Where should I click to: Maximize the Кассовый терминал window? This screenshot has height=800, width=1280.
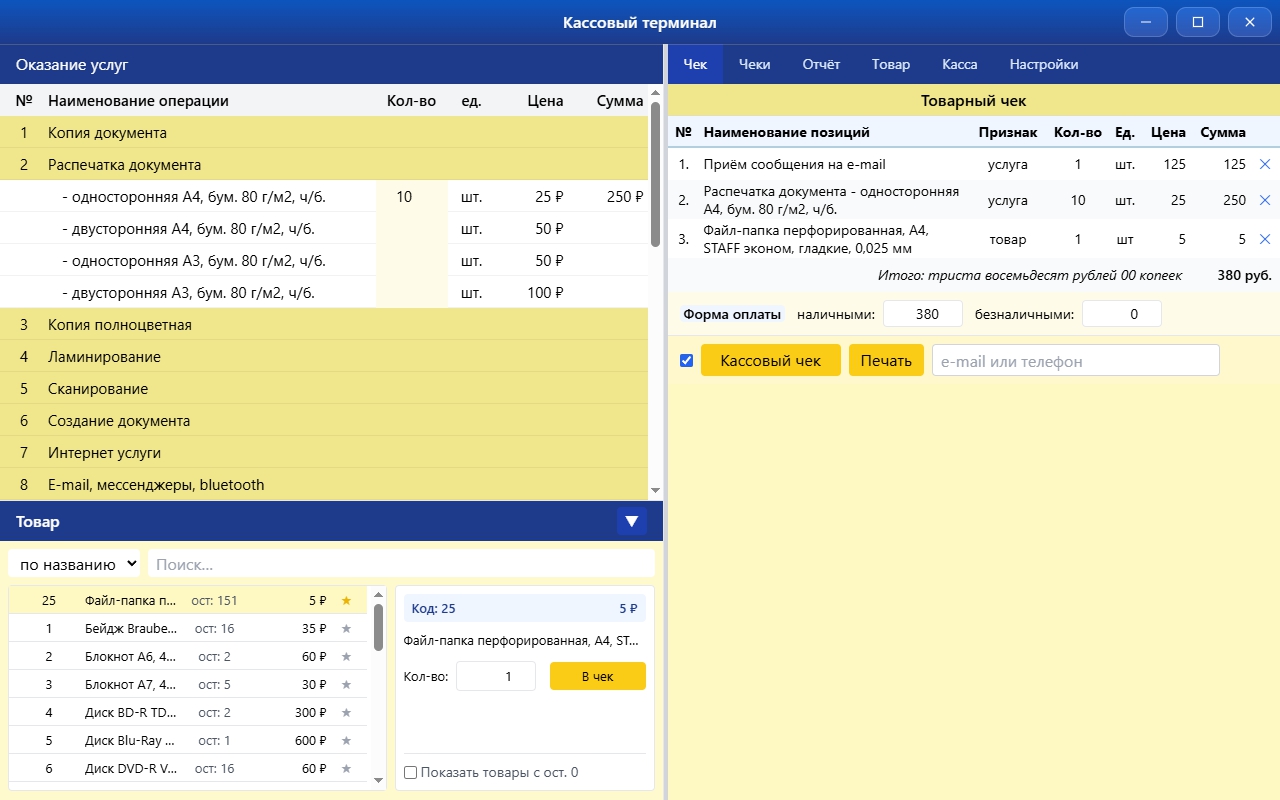click(x=1198, y=22)
